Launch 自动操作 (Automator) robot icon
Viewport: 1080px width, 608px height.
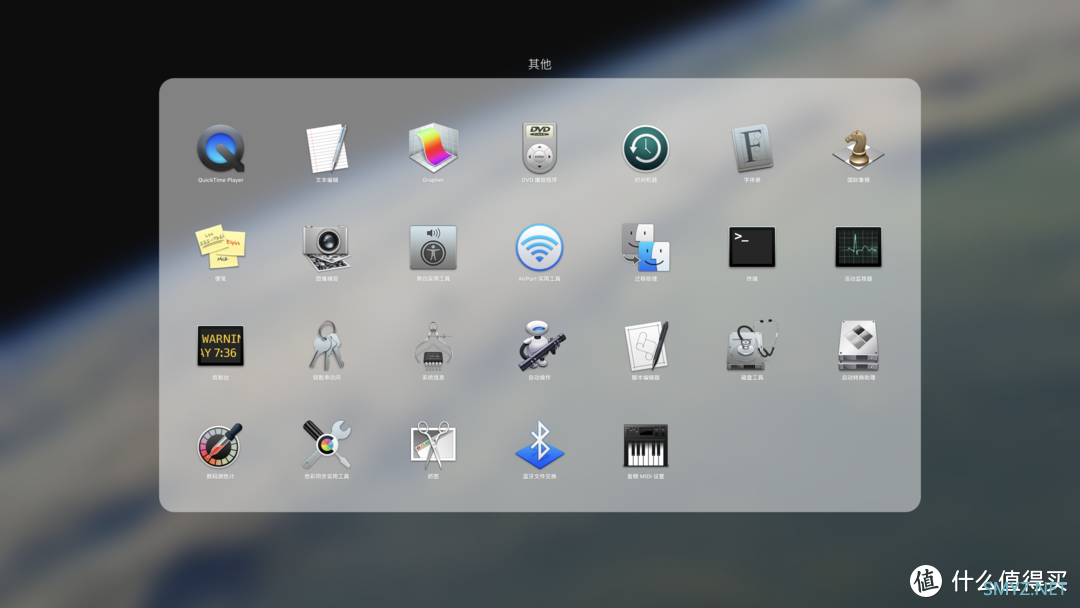tap(539, 346)
